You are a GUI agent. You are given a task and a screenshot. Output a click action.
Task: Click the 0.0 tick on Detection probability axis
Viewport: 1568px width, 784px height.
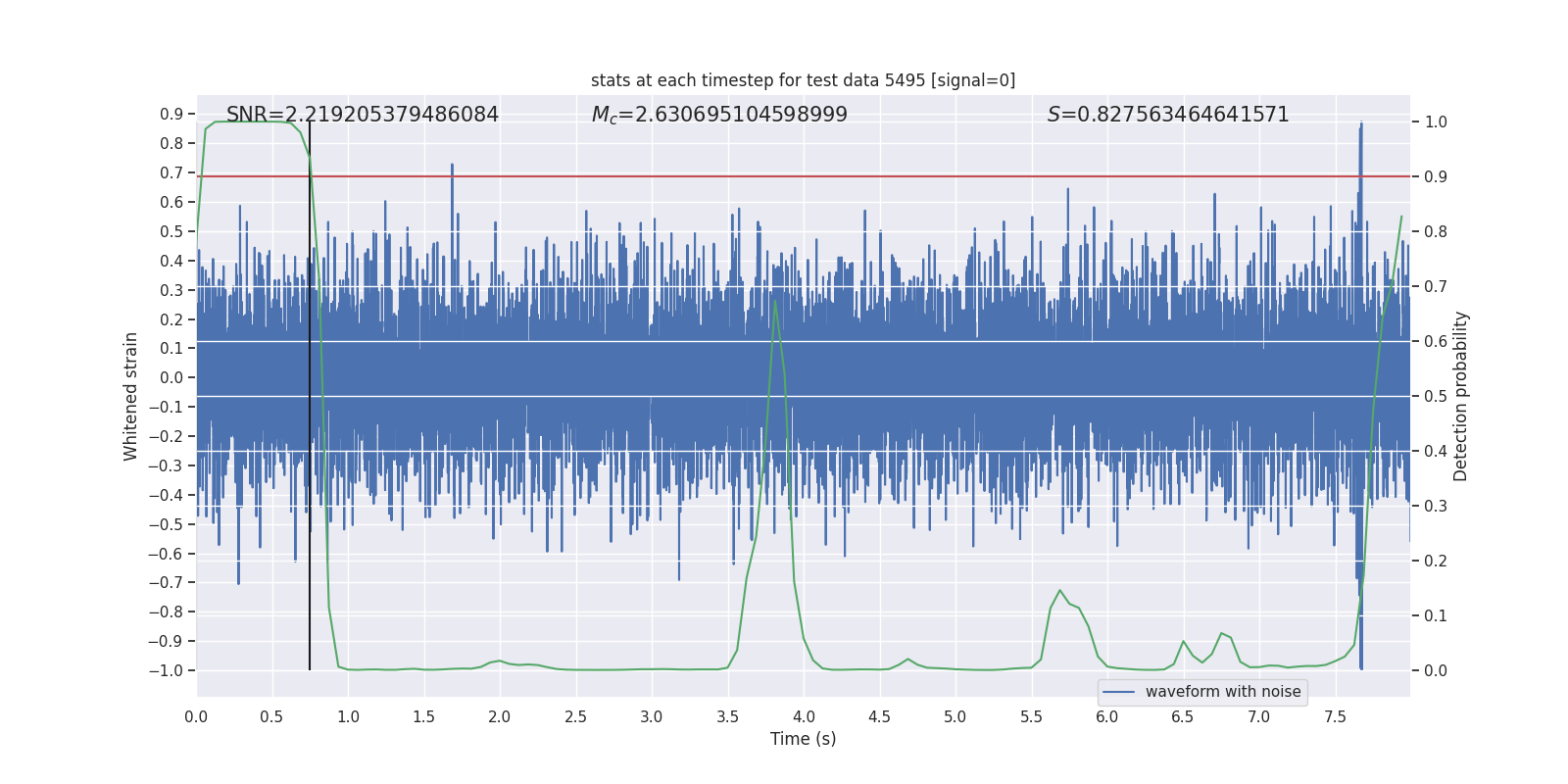pyautogui.click(x=1436, y=670)
